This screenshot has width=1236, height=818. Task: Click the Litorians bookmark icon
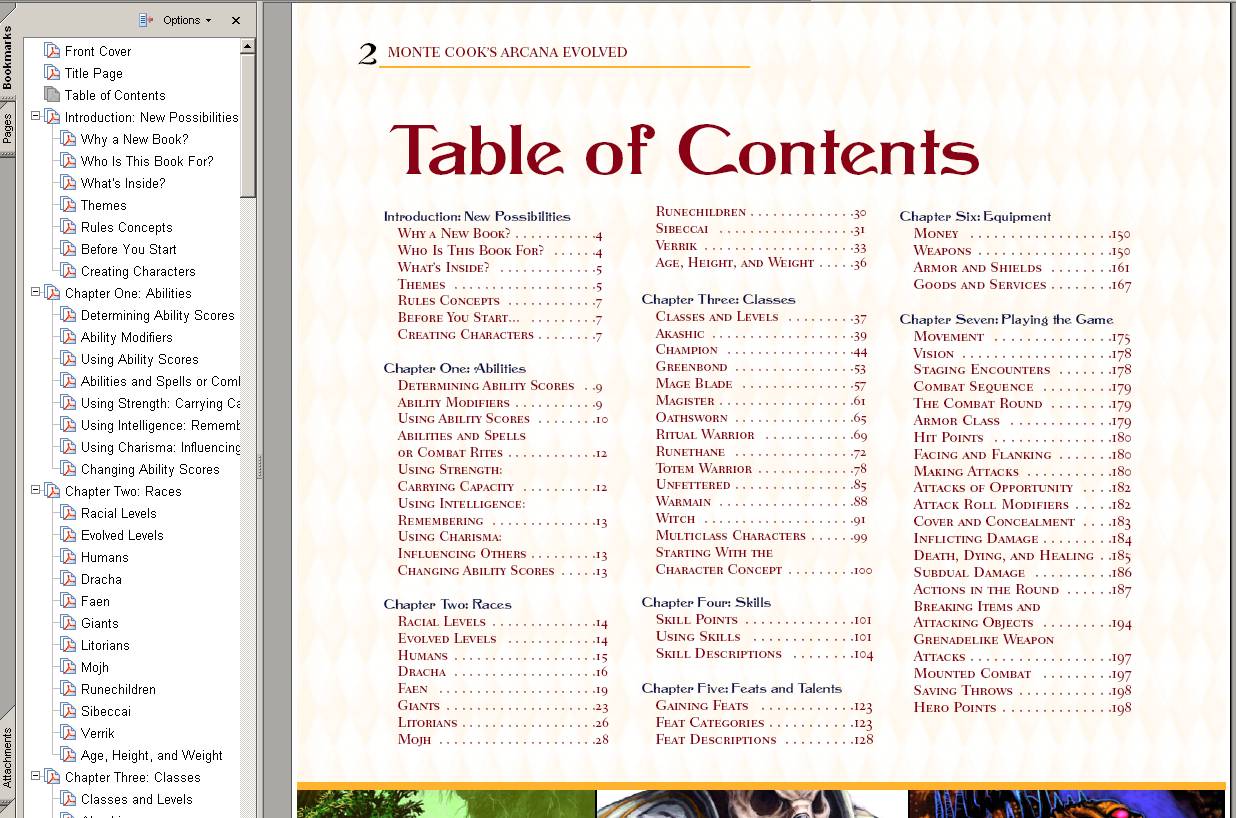point(68,645)
